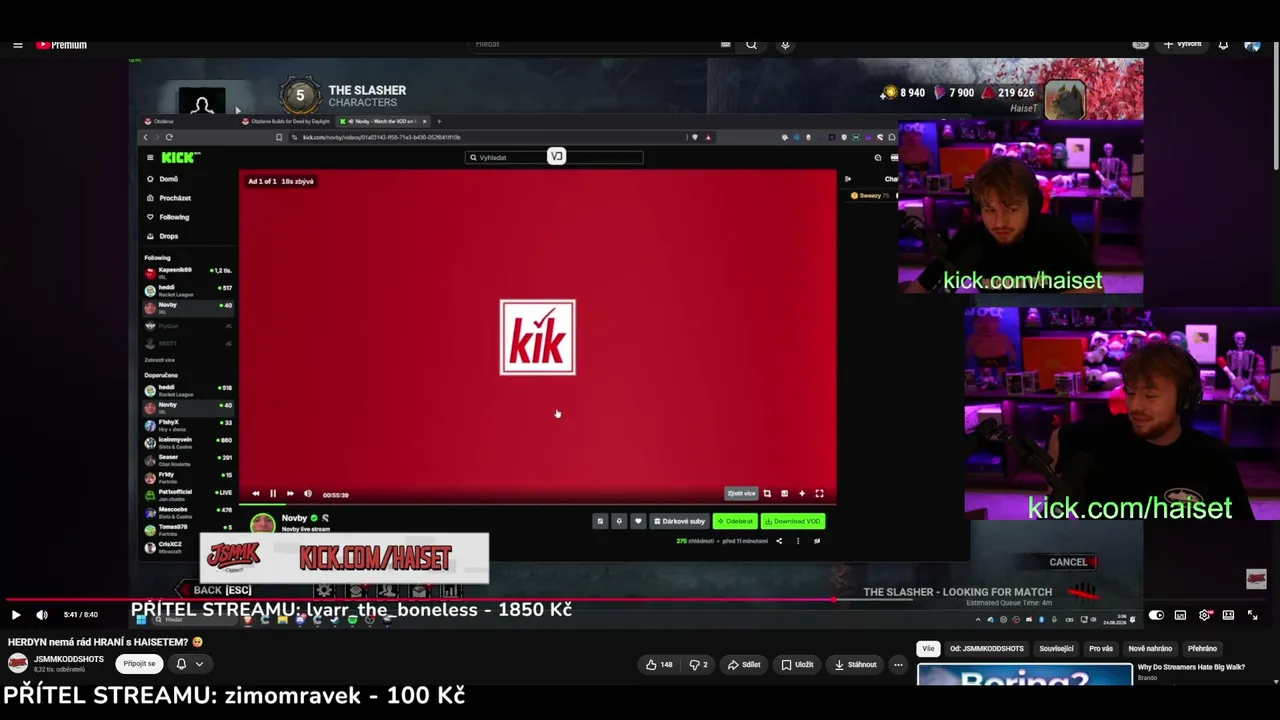The height and width of the screenshot is (720, 1280).
Task: Start voice search with the microphone
Action: coord(785,44)
